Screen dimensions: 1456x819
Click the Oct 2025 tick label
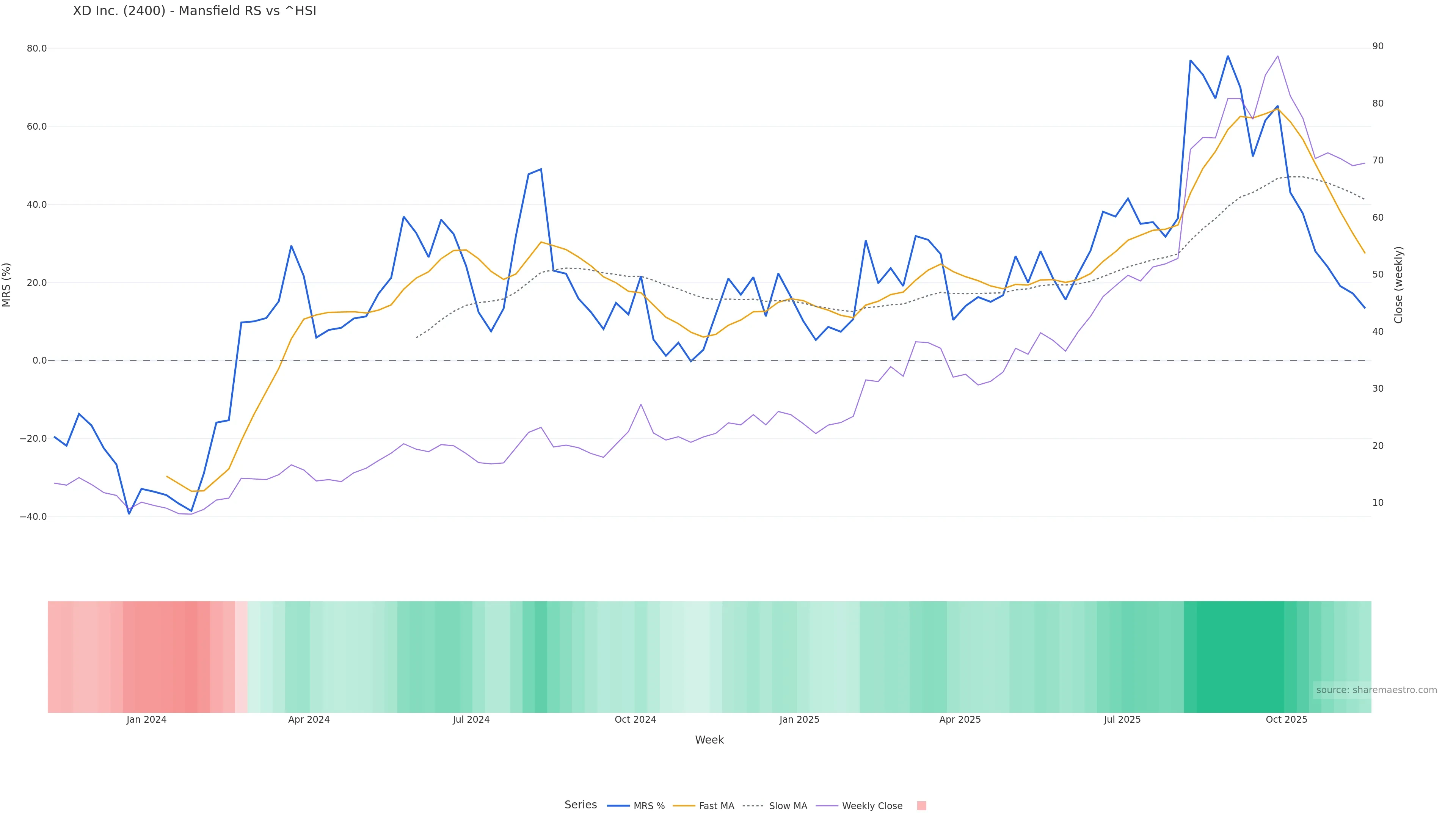pos(1287,720)
